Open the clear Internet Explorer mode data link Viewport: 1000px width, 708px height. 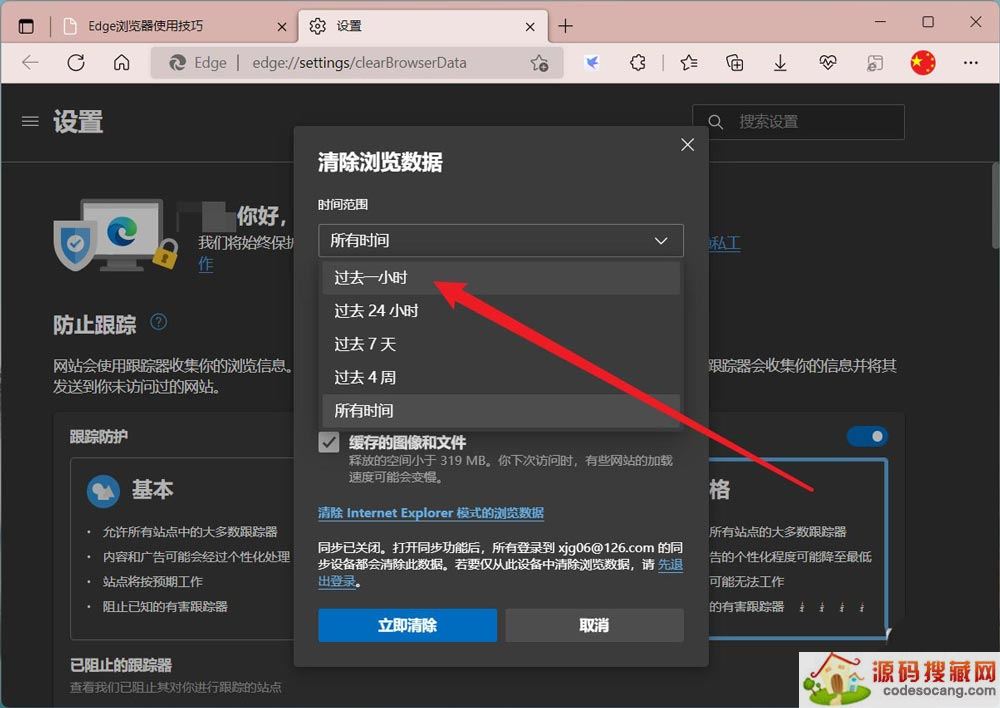pos(430,513)
